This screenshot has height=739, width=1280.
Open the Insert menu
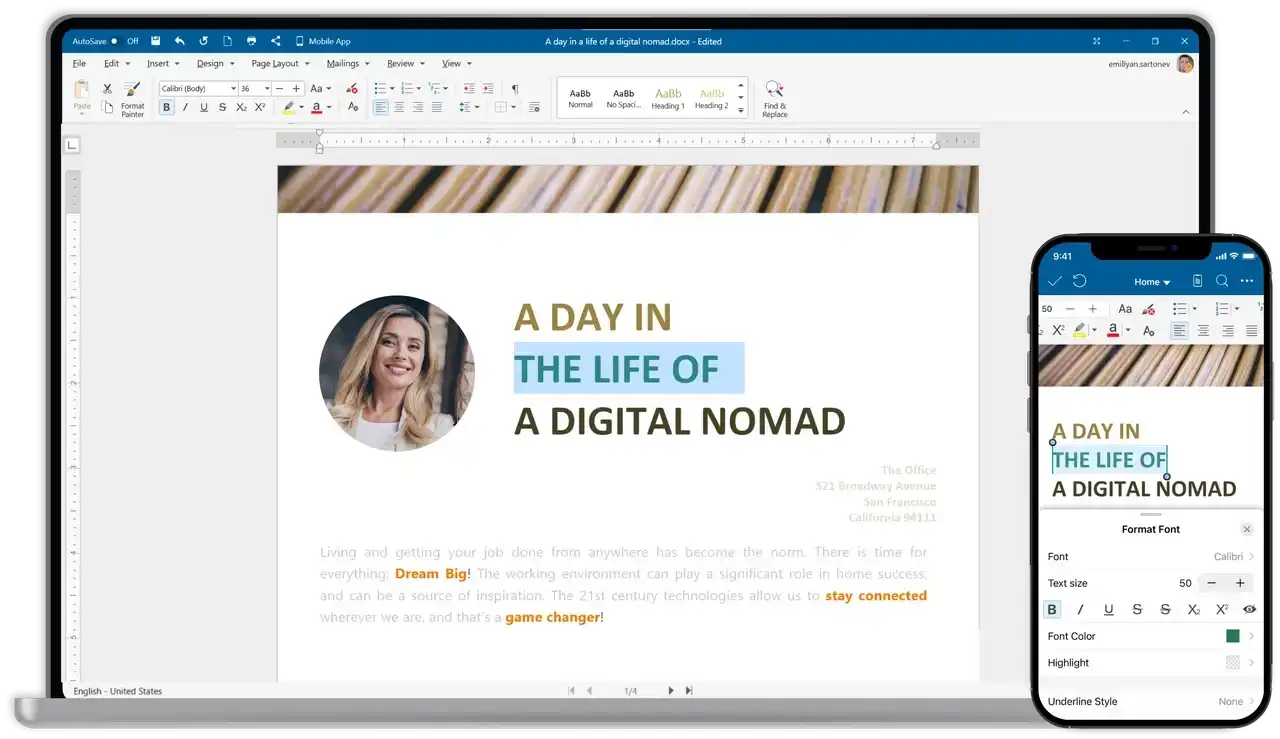pos(162,63)
